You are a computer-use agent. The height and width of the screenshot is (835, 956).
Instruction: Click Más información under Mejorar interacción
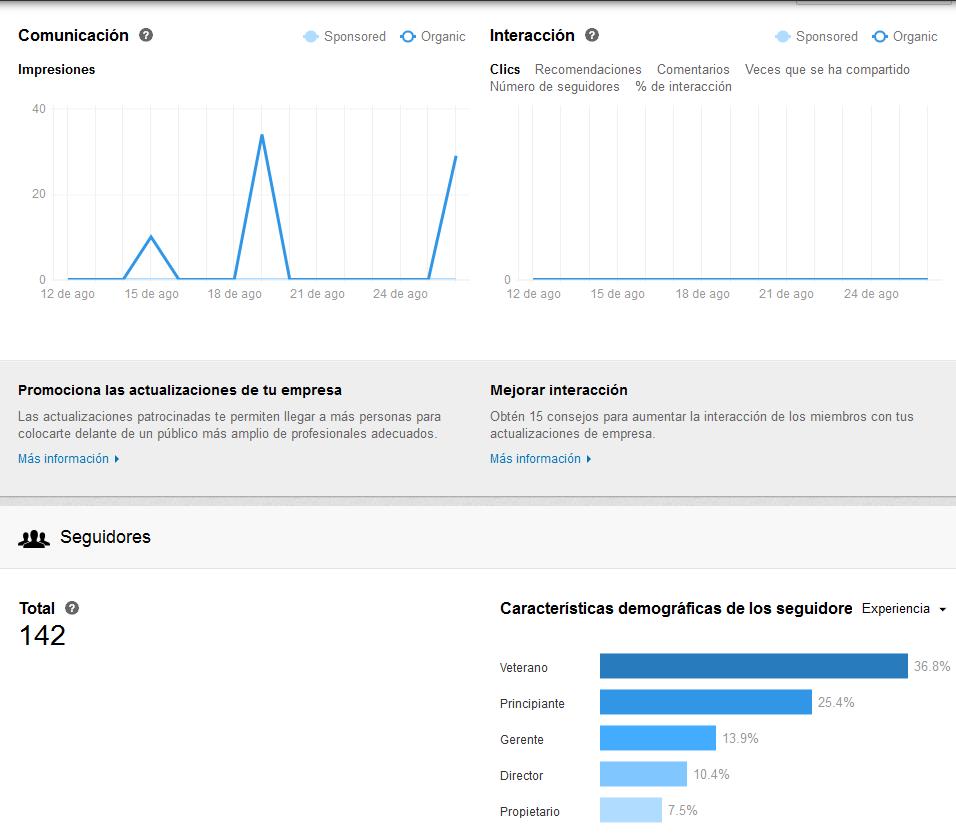(535, 458)
